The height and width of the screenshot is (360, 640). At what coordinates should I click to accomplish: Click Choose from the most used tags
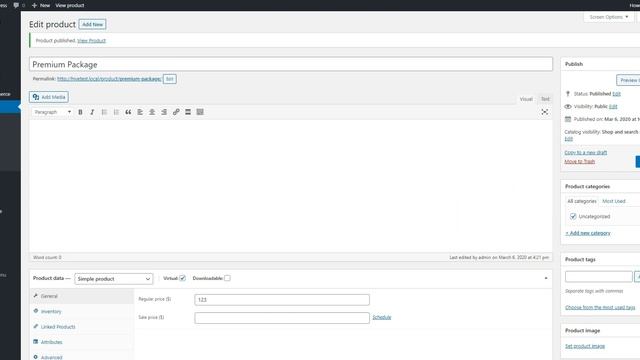[600, 307]
